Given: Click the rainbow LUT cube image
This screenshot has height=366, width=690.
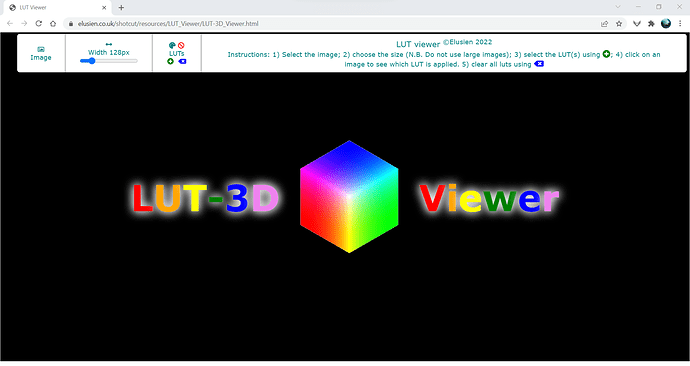Looking at the screenshot, I should click(349, 197).
